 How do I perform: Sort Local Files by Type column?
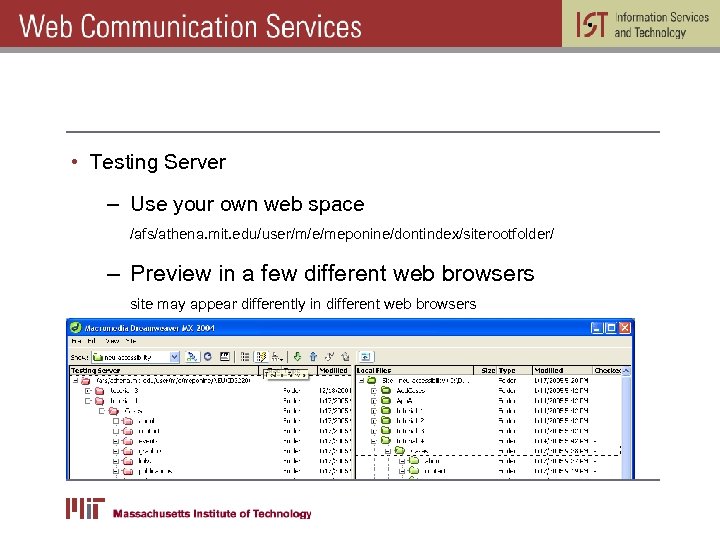tap(515, 370)
